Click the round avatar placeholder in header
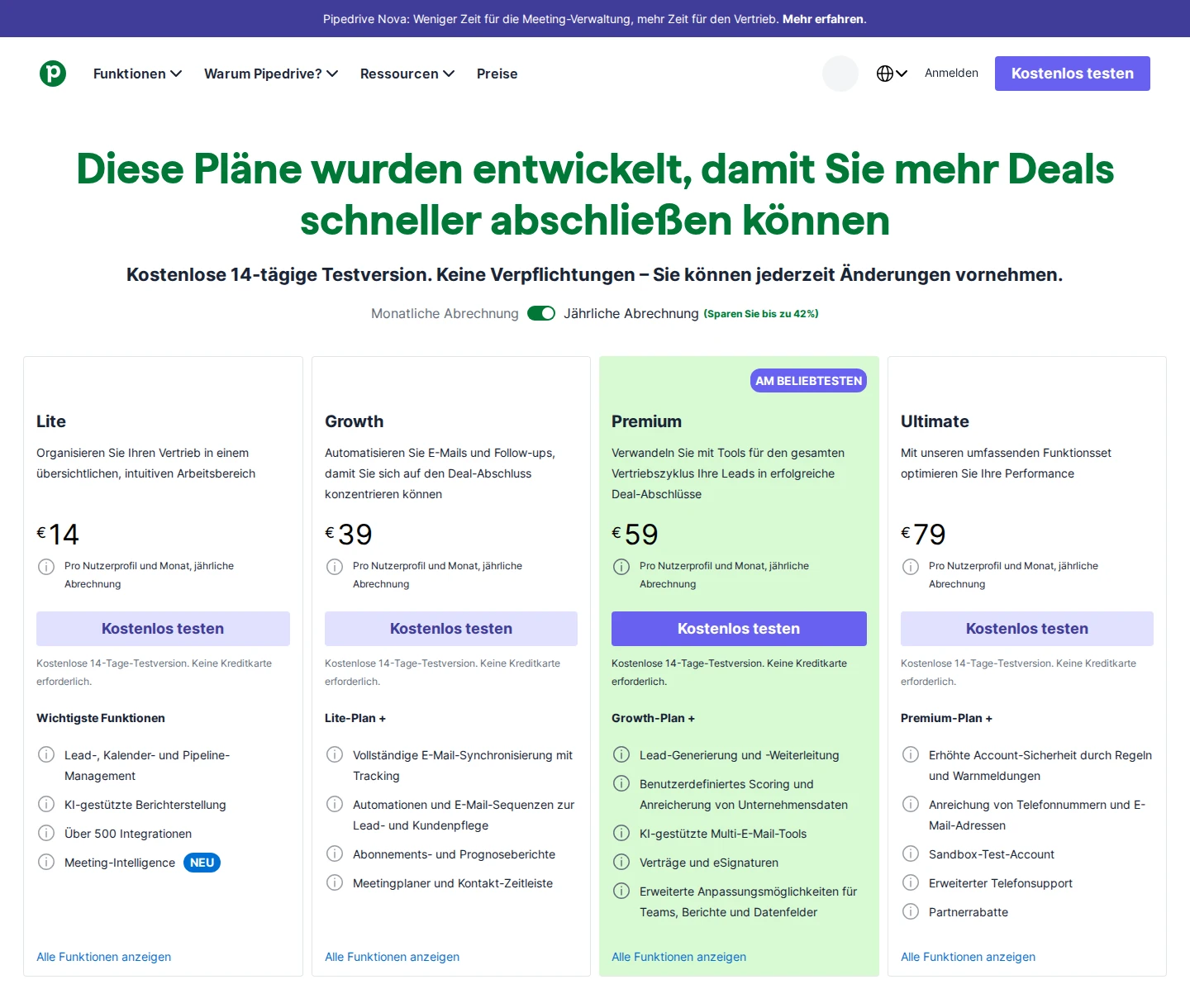 point(840,74)
